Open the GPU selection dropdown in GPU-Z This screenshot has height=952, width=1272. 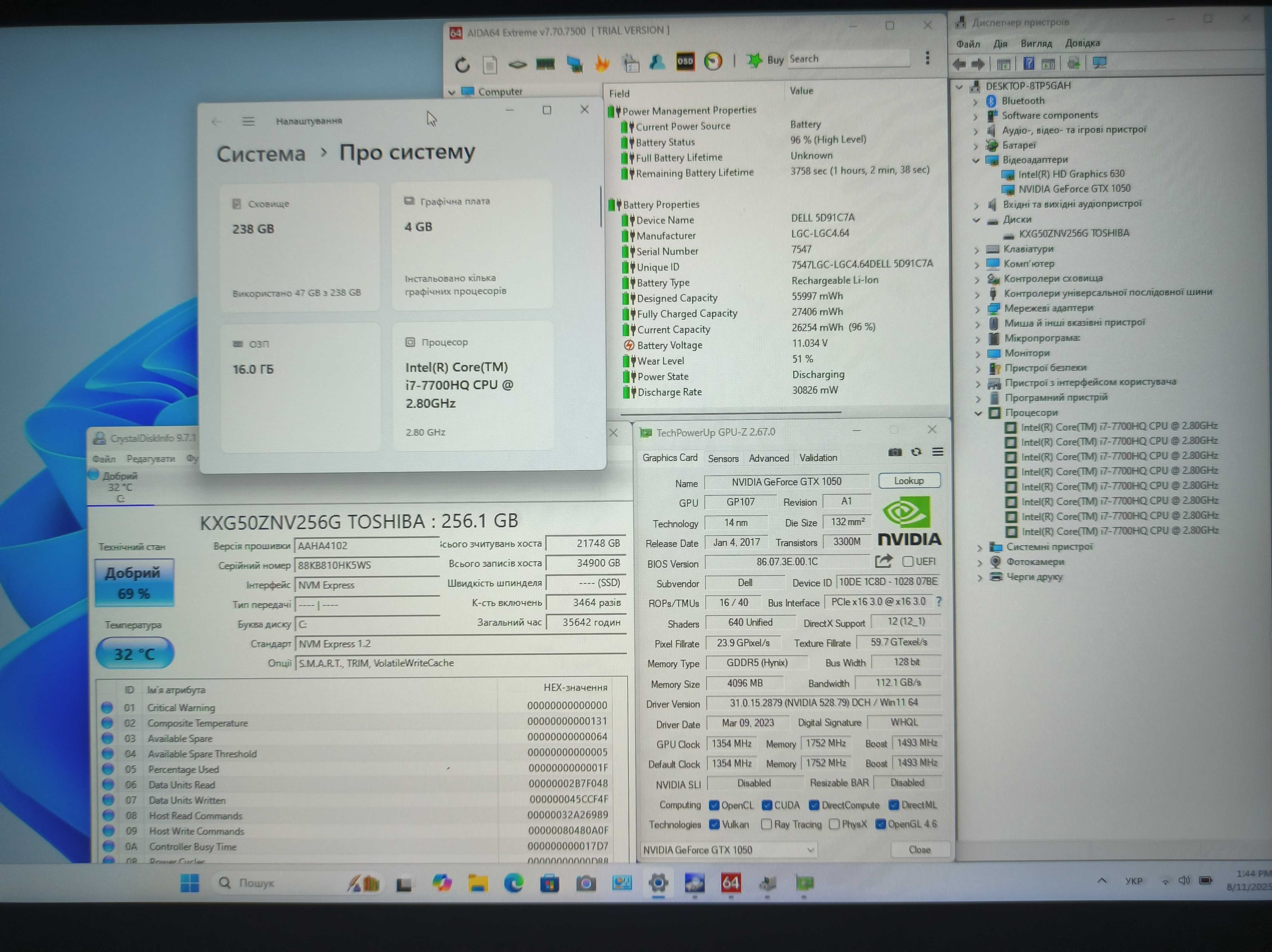tap(729, 851)
